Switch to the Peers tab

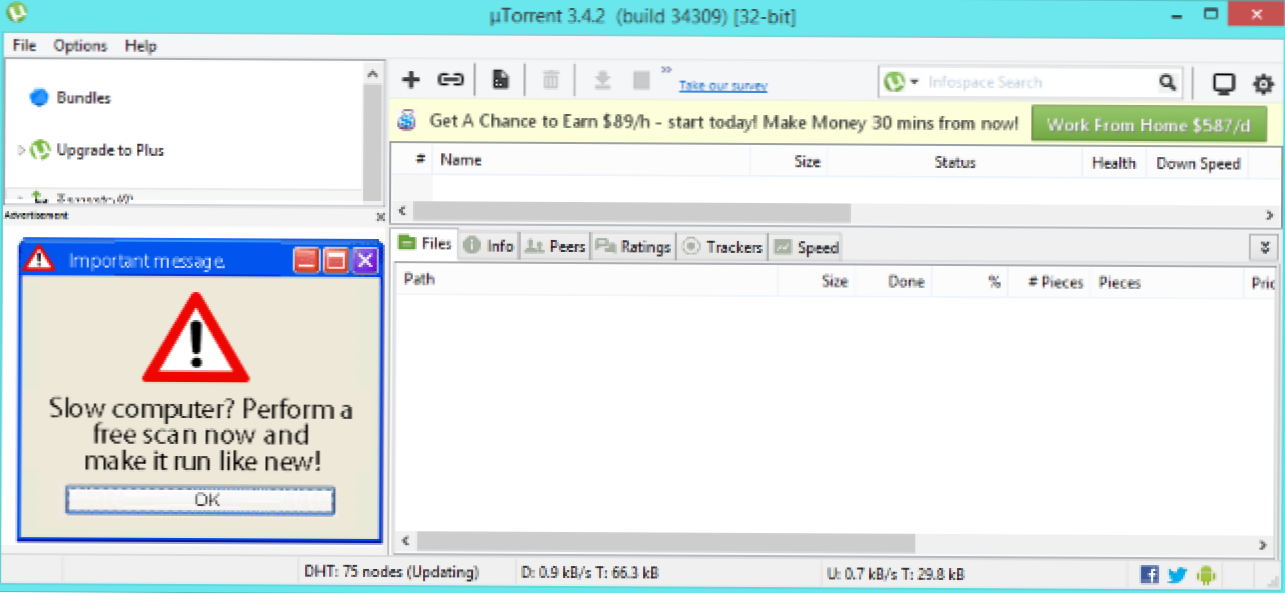(556, 246)
